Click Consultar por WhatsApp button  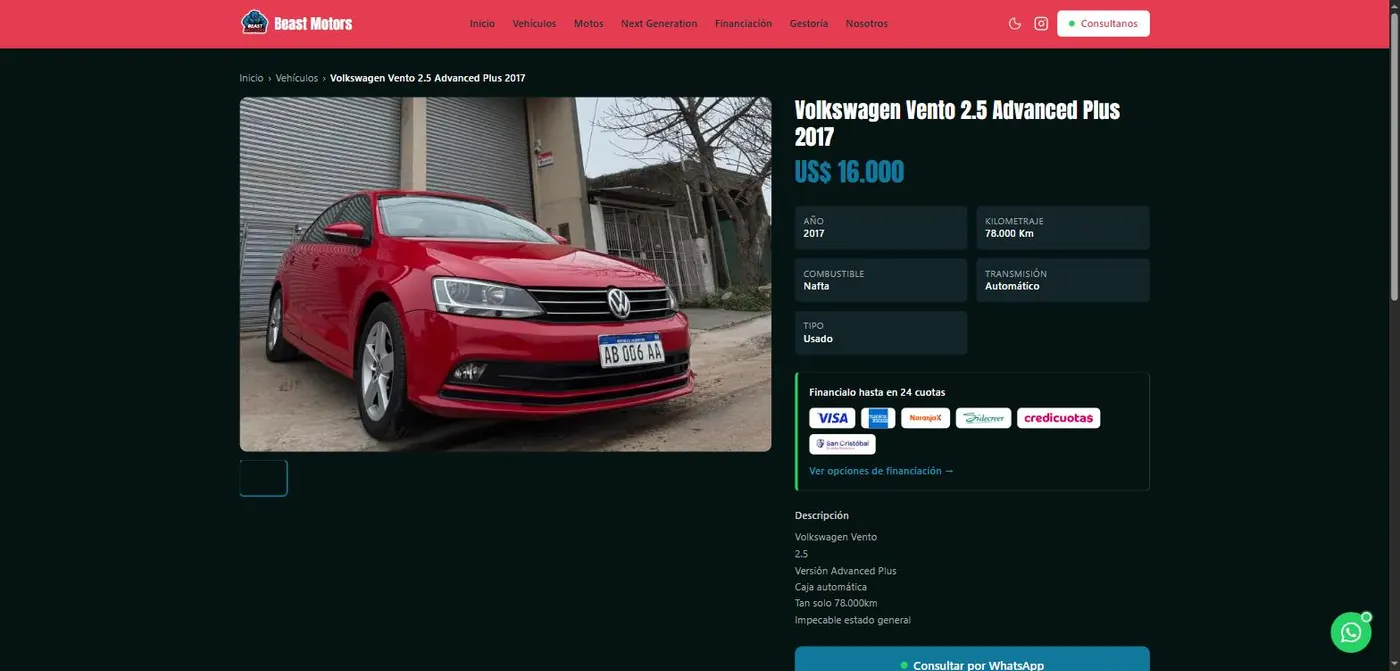point(972,659)
